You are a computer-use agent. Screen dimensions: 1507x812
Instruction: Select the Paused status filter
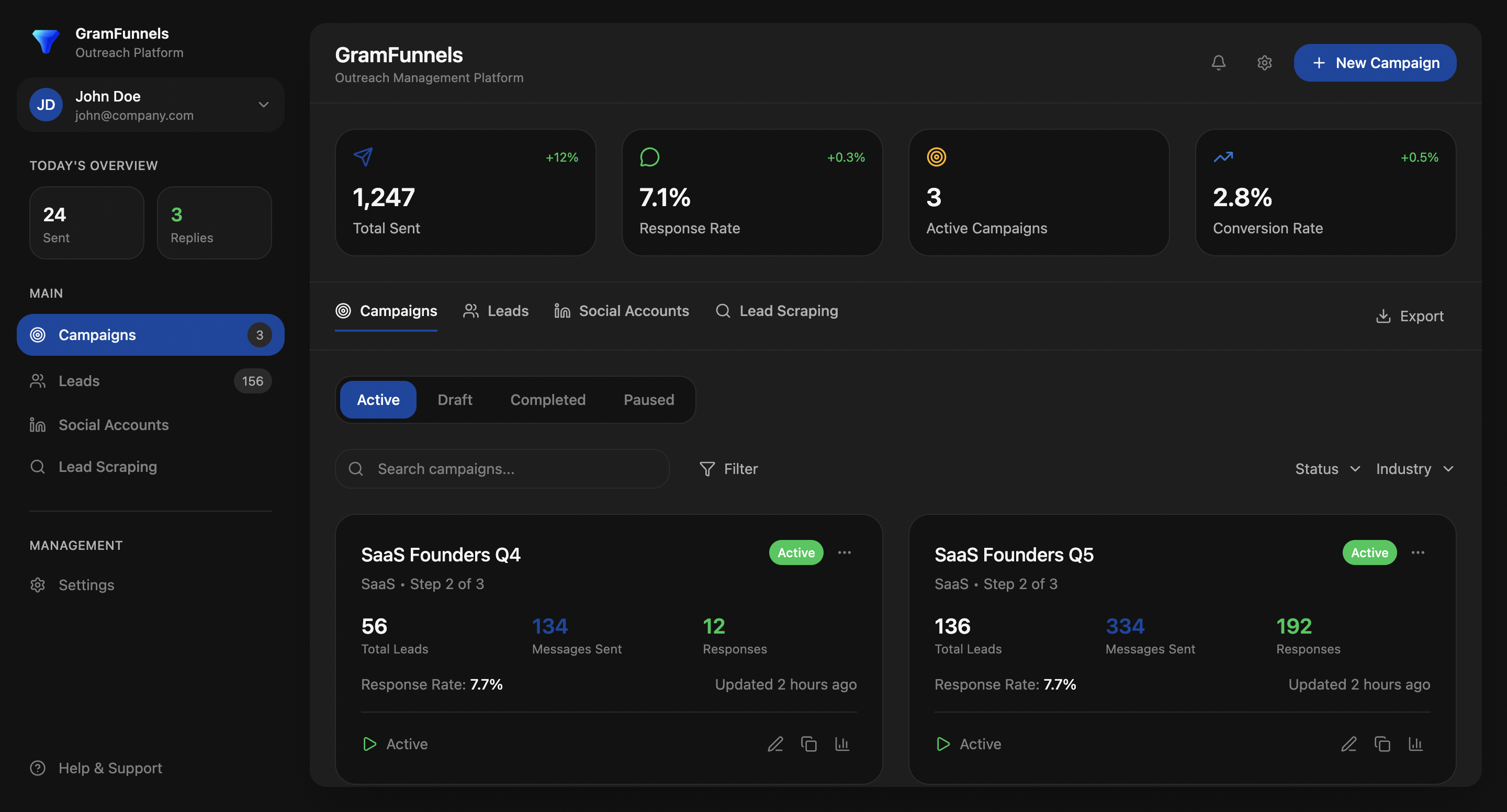(x=648, y=400)
